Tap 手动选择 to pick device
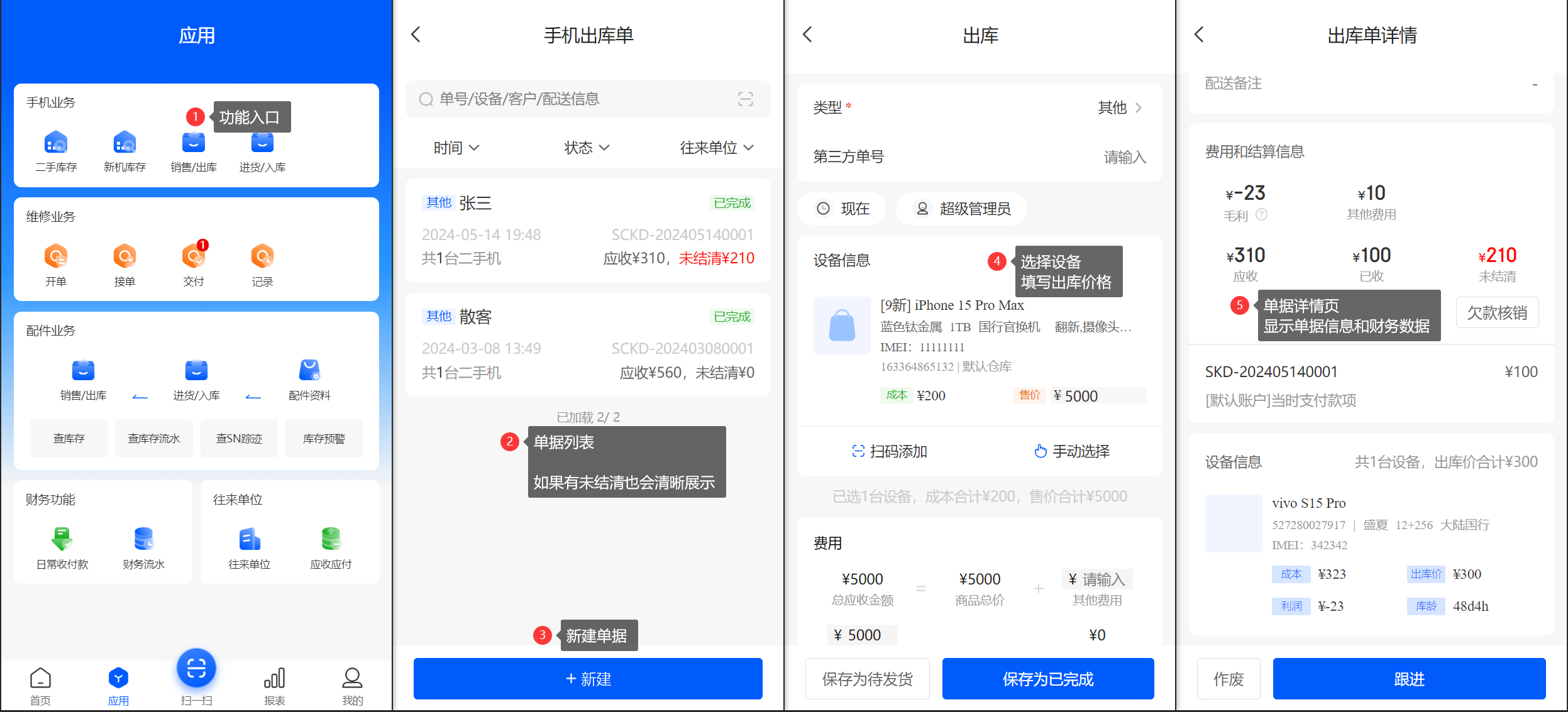Screen dimensions: 1568x712 click(1072, 451)
